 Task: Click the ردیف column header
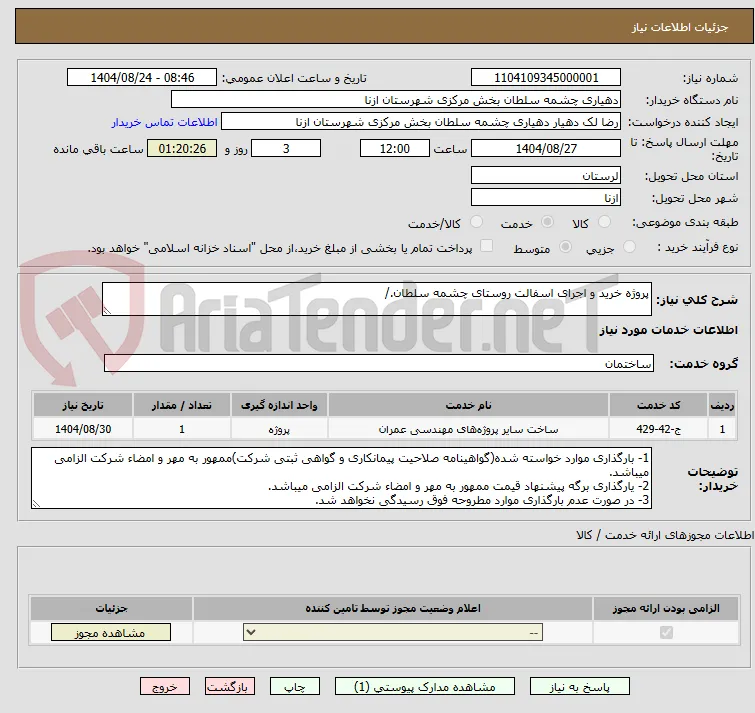coord(722,405)
